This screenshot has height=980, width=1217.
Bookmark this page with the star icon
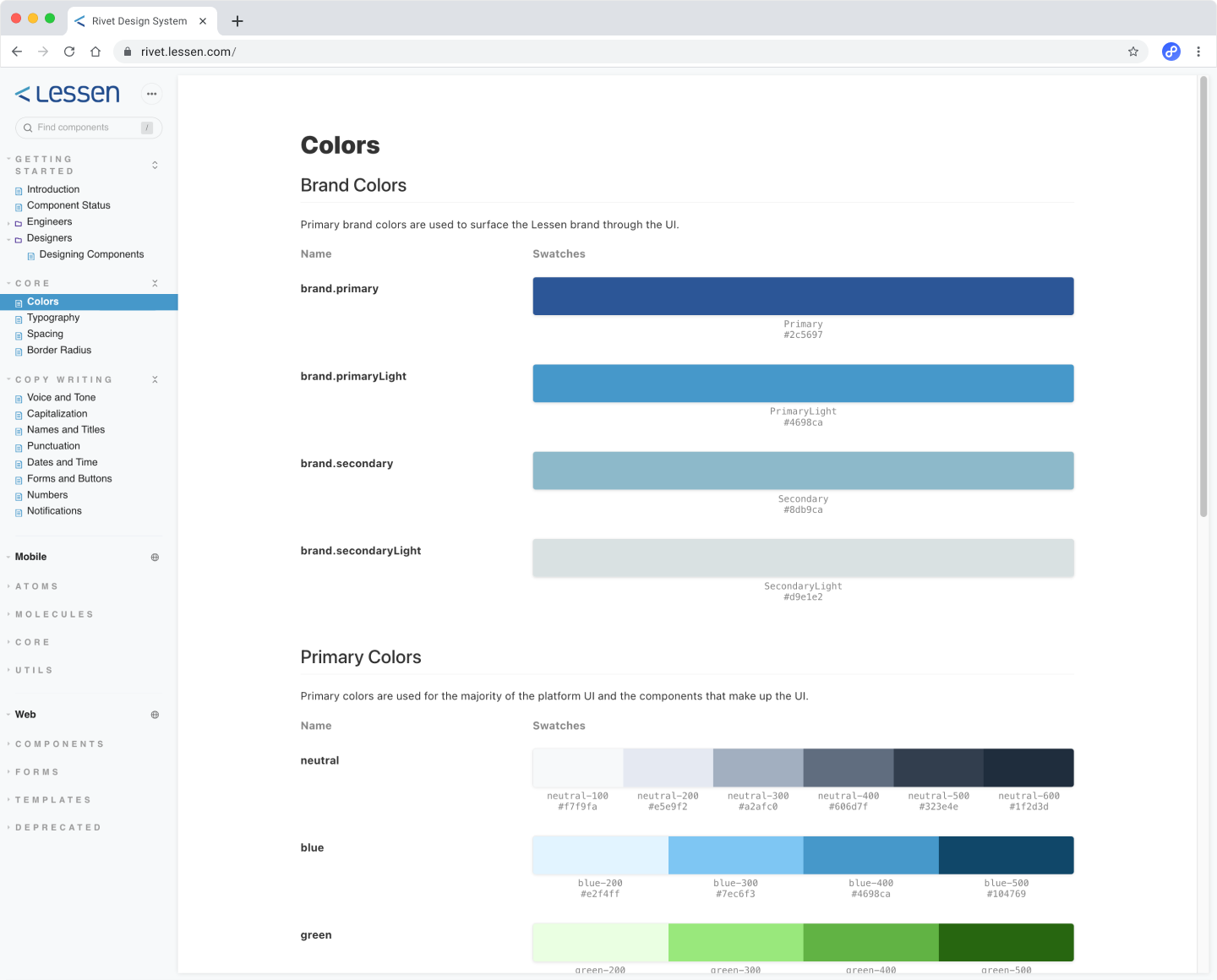click(x=1133, y=52)
